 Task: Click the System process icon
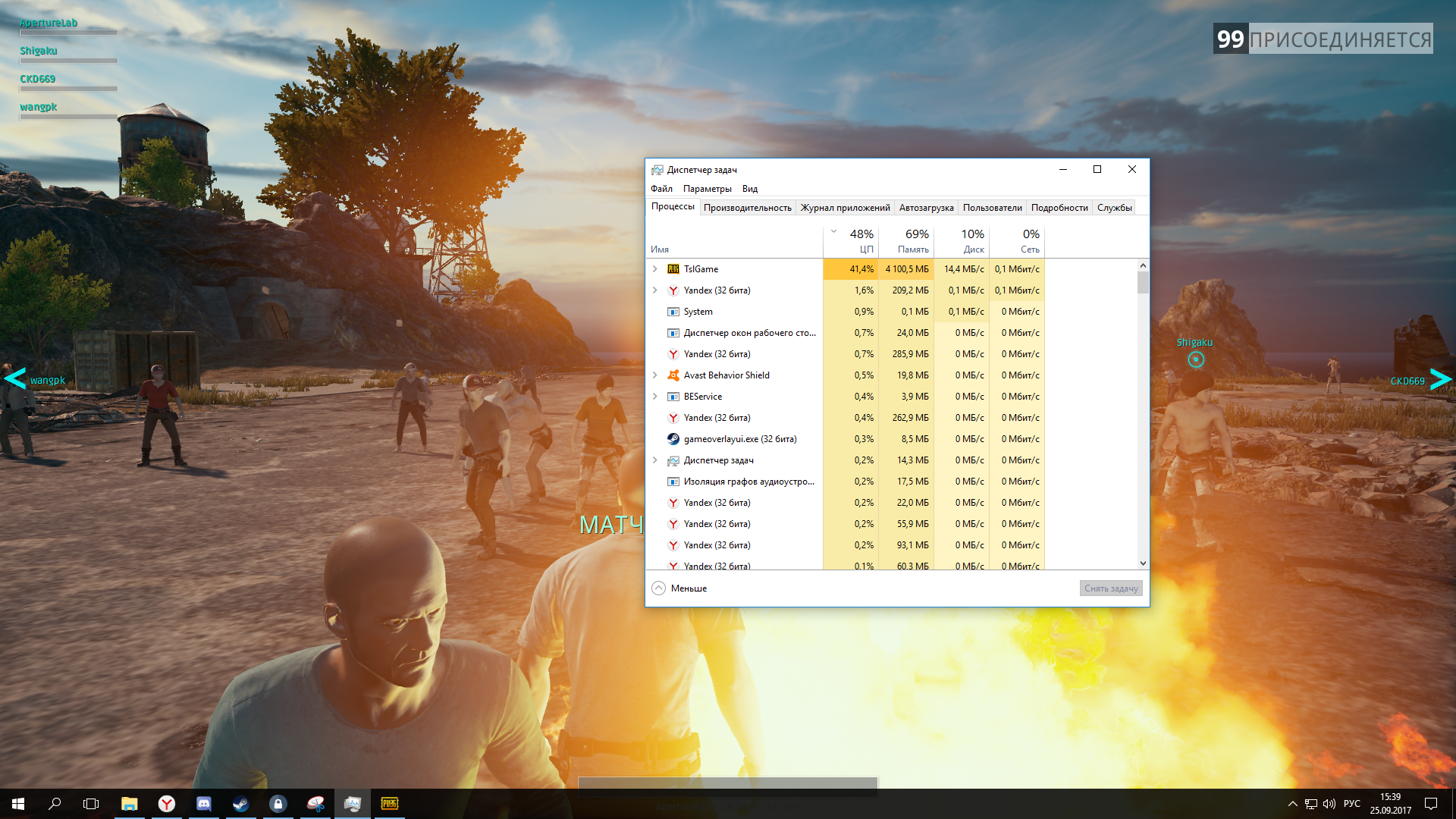pyautogui.click(x=673, y=312)
